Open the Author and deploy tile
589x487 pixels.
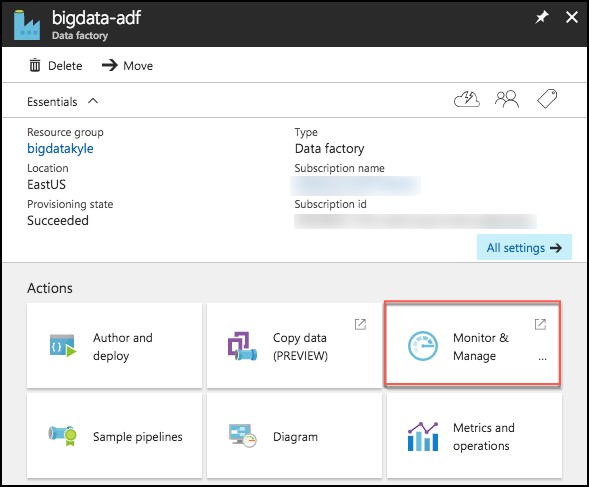pyautogui.click(x=114, y=346)
